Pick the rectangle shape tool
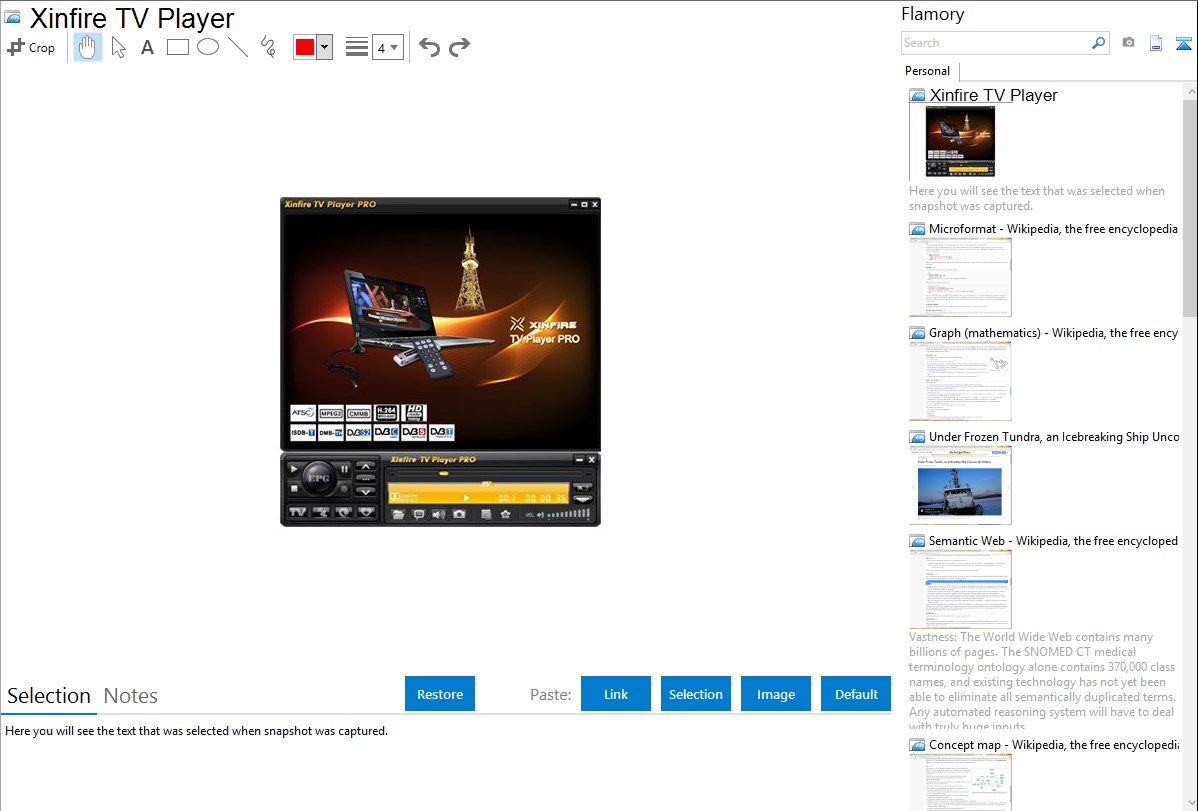The width and height of the screenshot is (1198, 811). 178,47
